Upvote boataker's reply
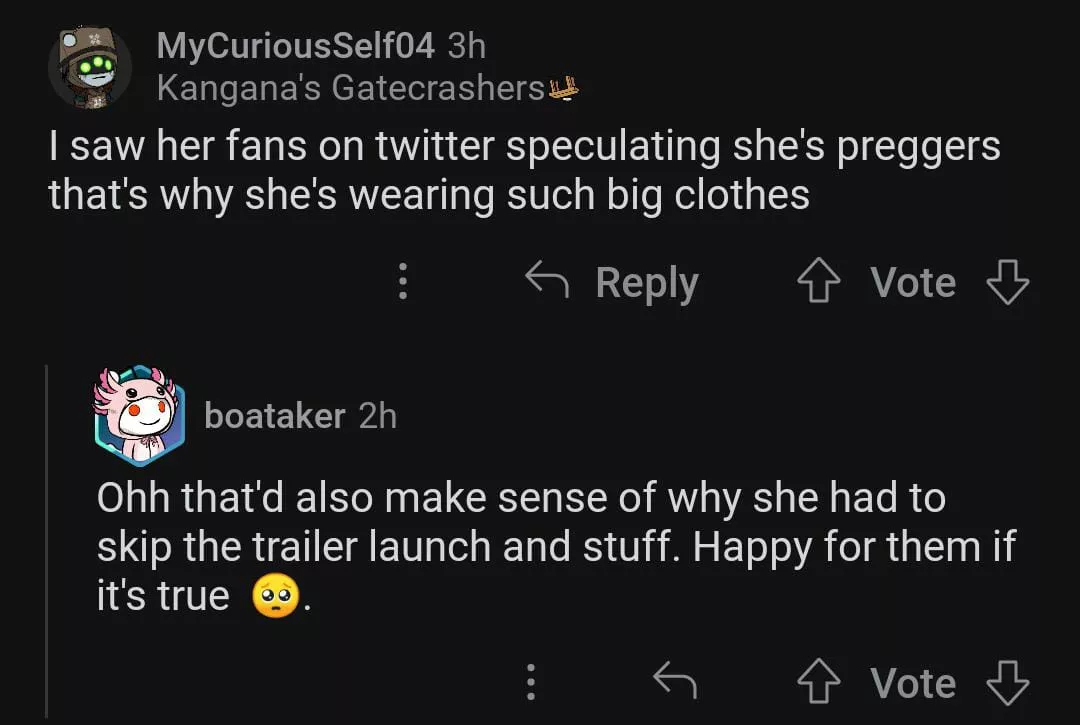This screenshot has height=725, width=1080. 818,684
